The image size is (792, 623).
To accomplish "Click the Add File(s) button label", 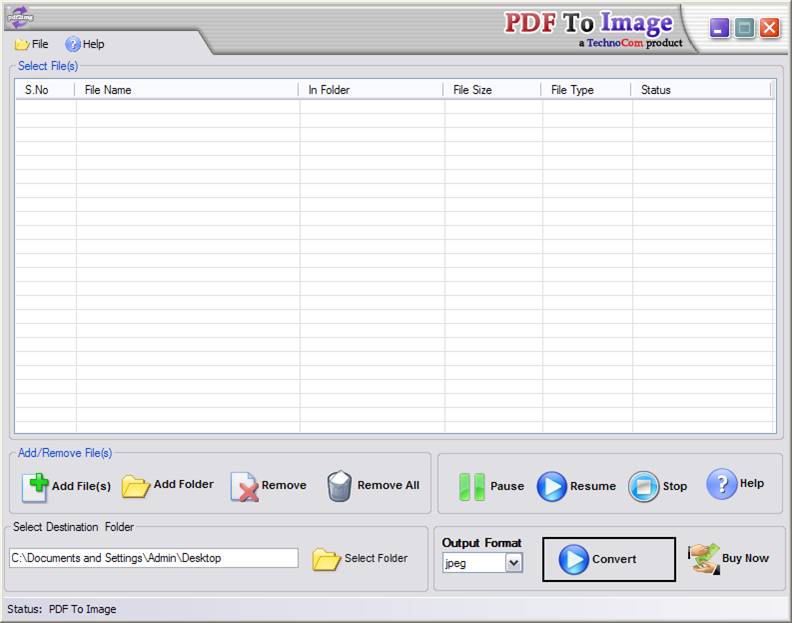I will 81,486.
